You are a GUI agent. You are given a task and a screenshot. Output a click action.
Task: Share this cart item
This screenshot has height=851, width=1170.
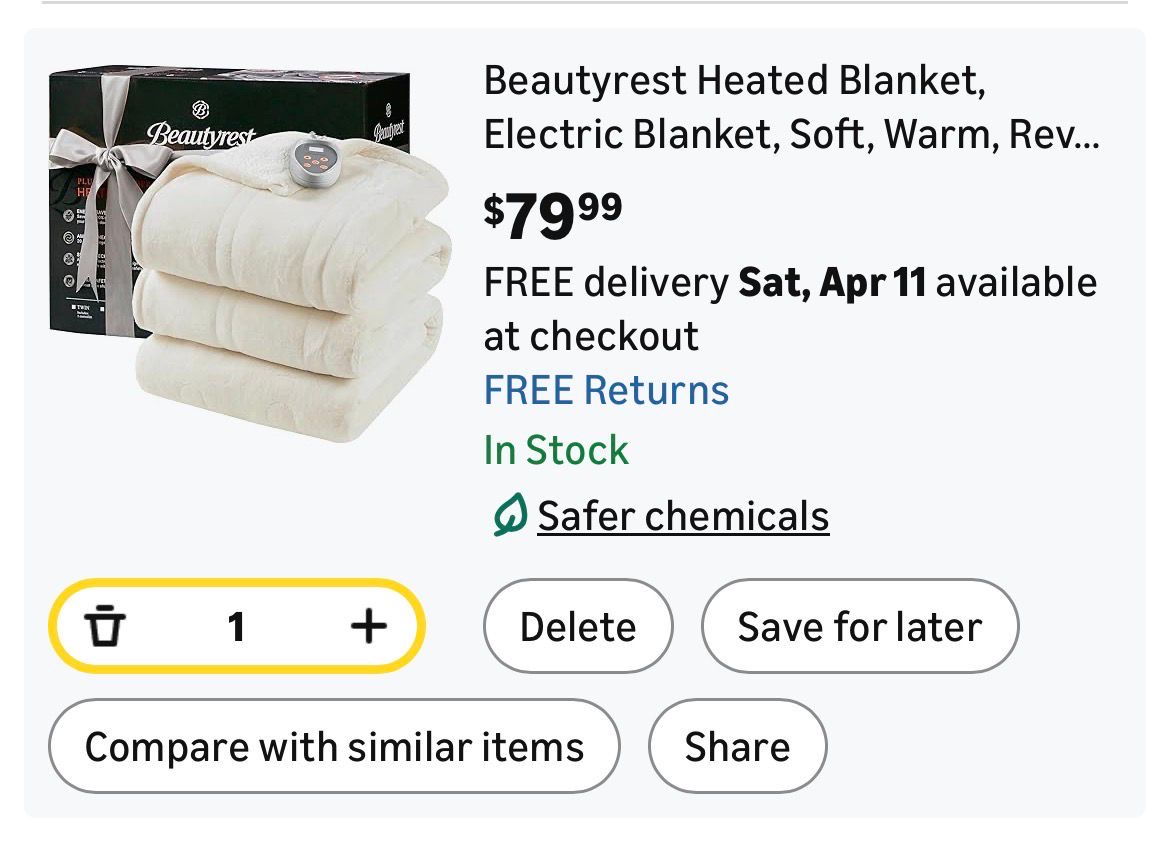pos(737,747)
